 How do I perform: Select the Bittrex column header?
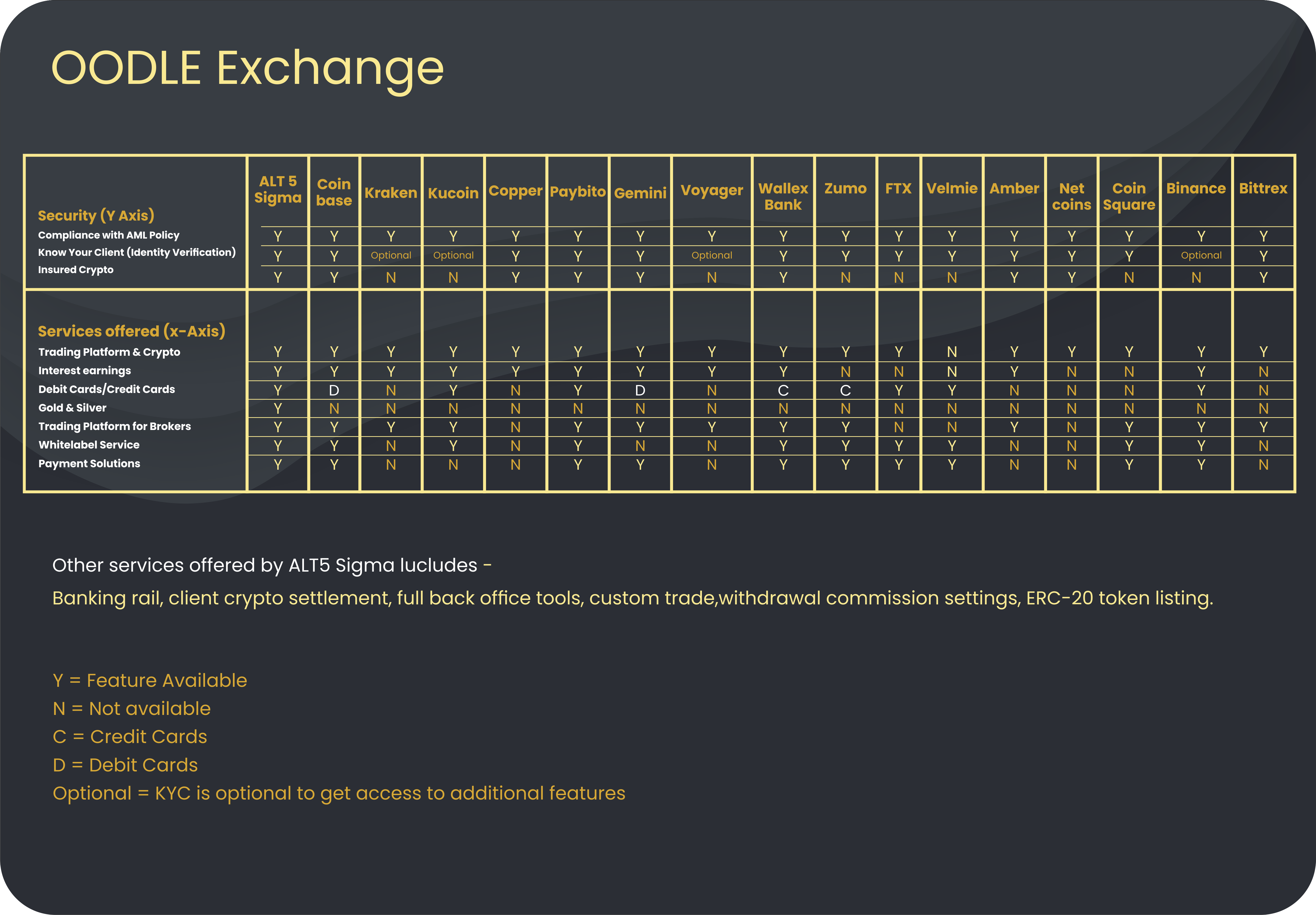[x=1263, y=188]
